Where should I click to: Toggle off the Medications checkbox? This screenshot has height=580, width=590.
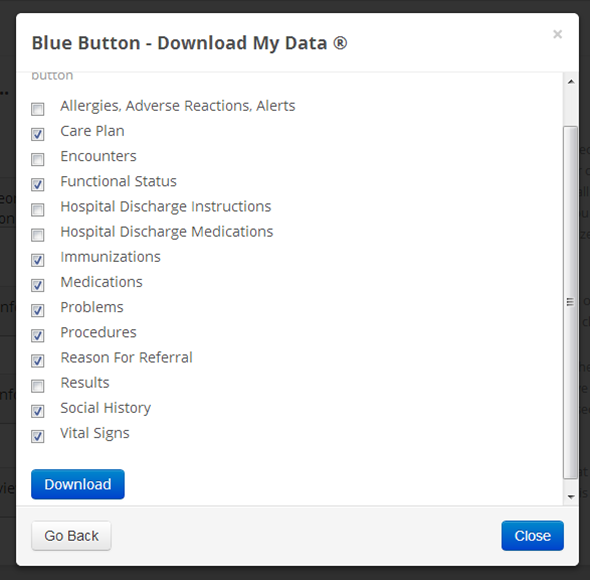pos(38,285)
